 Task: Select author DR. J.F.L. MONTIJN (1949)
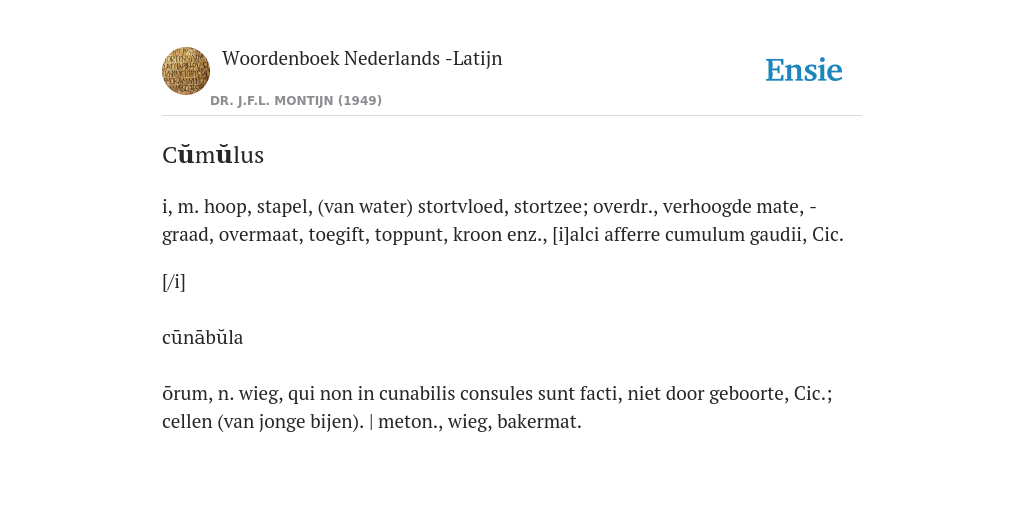296,101
